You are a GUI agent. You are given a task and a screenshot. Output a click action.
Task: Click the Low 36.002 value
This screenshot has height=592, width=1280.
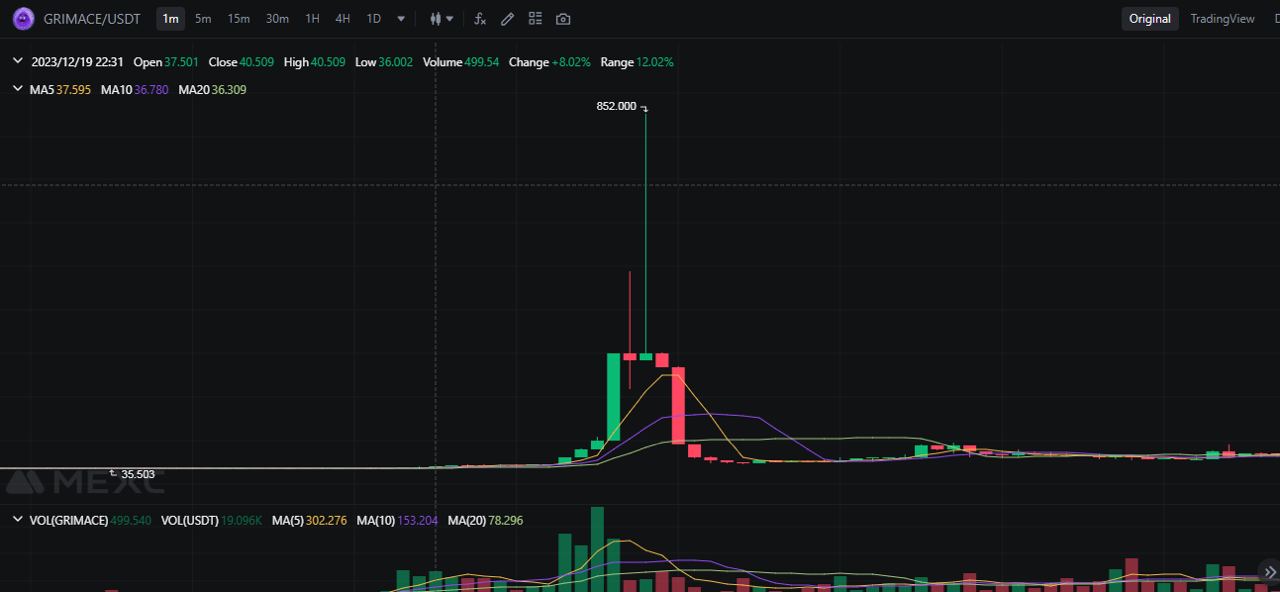pos(384,62)
